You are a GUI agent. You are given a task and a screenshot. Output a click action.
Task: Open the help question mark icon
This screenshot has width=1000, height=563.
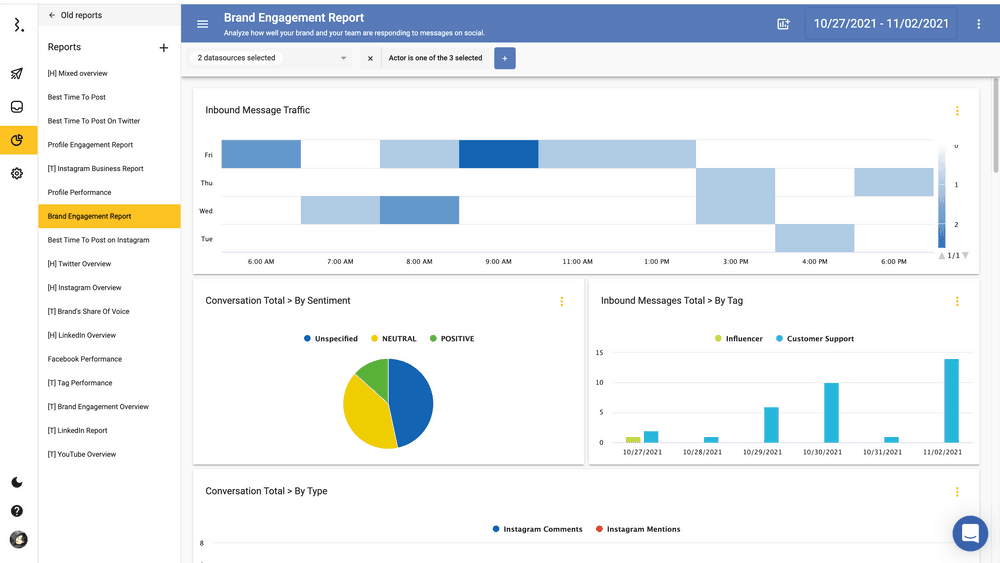tap(17, 511)
